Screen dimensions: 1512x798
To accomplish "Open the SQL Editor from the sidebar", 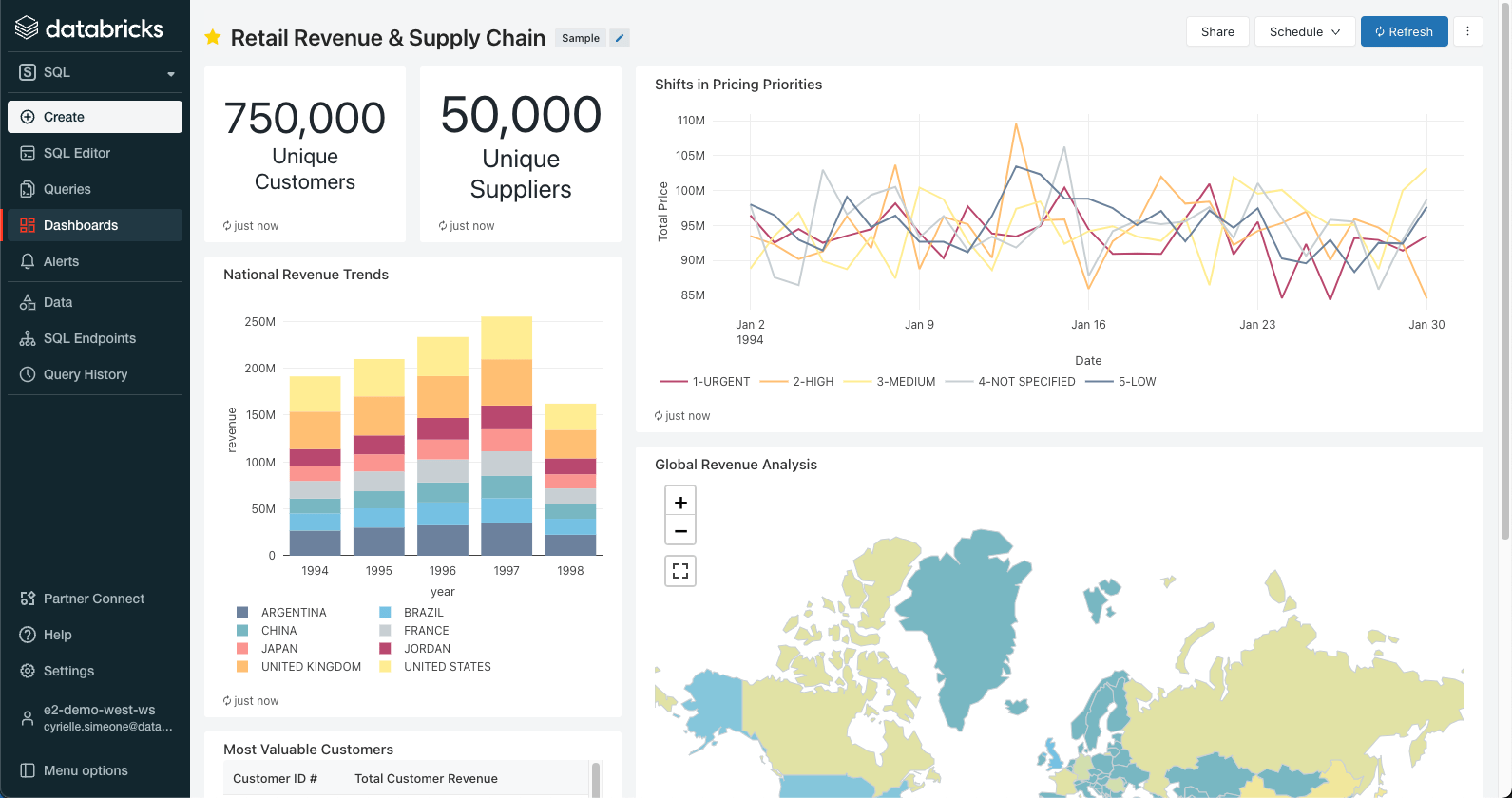I will (77, 153).
